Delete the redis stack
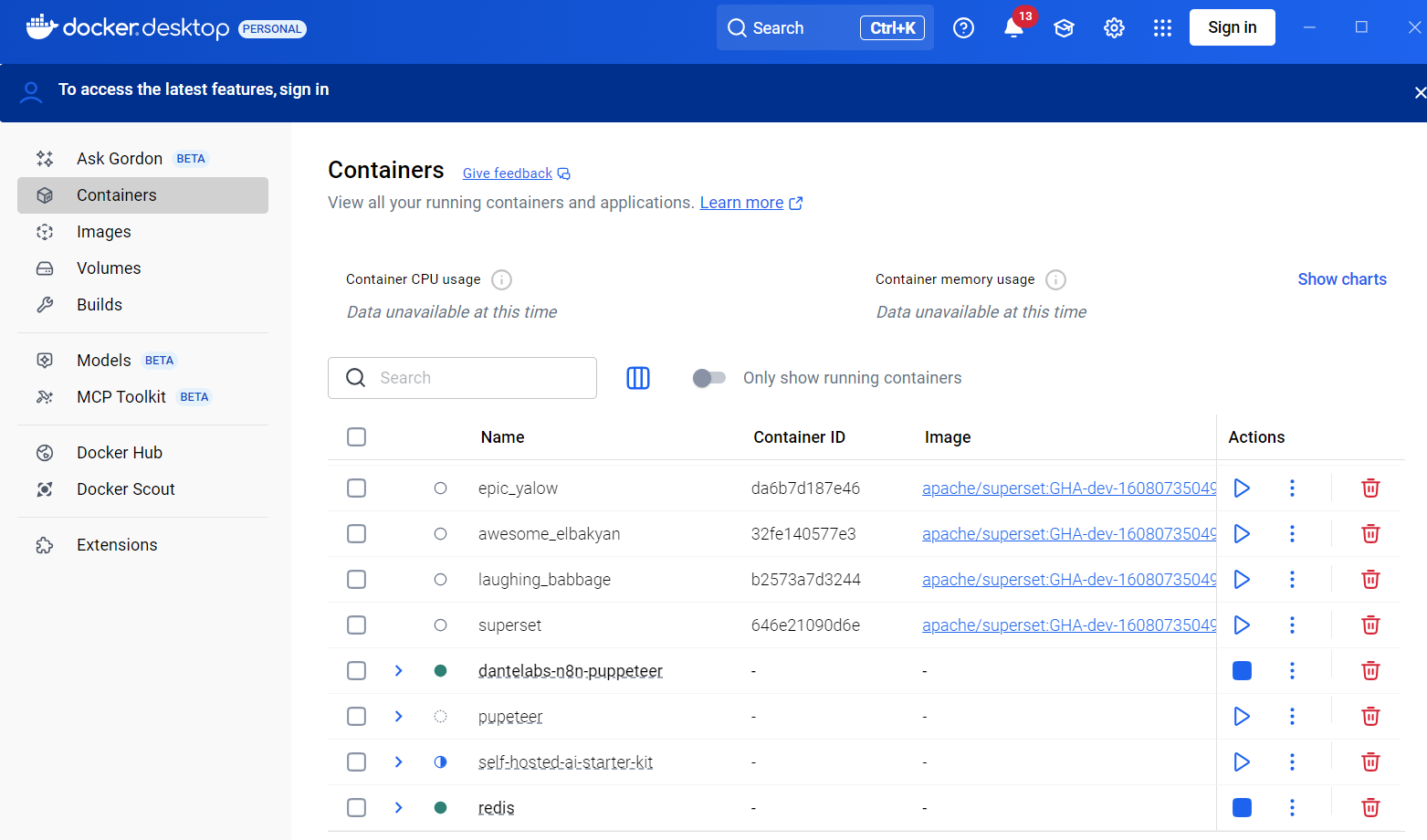Screen dimensions: 1427x840 (1370, 808)
